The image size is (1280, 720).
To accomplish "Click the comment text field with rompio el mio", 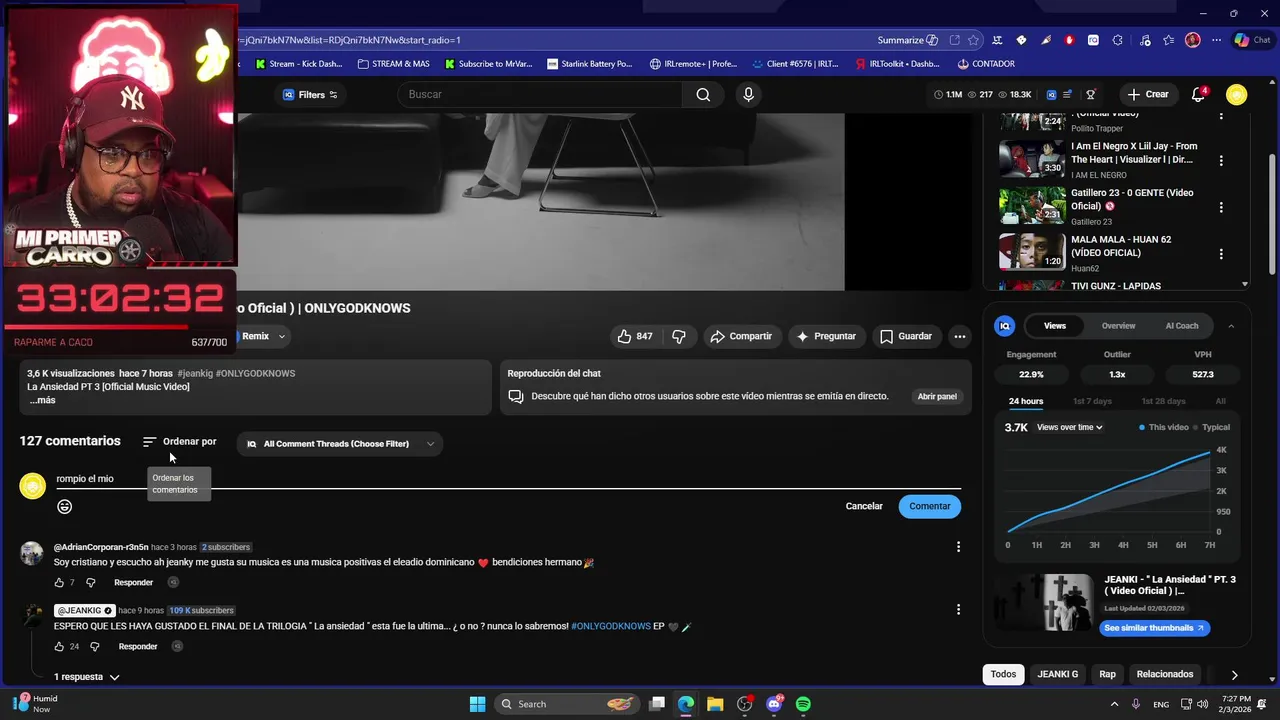I will (508, 479).
